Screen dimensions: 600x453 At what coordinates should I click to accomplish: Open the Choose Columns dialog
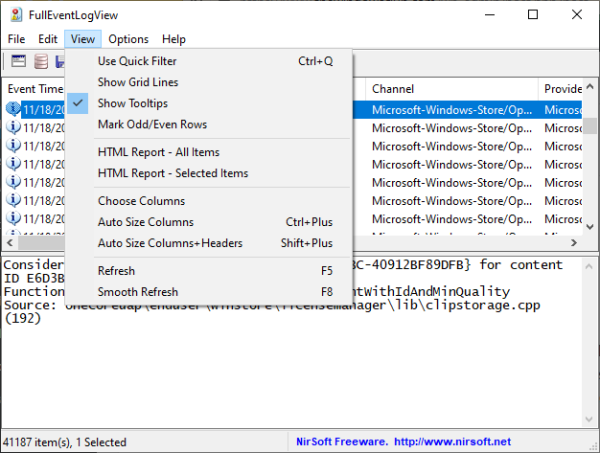coord(141,201)
